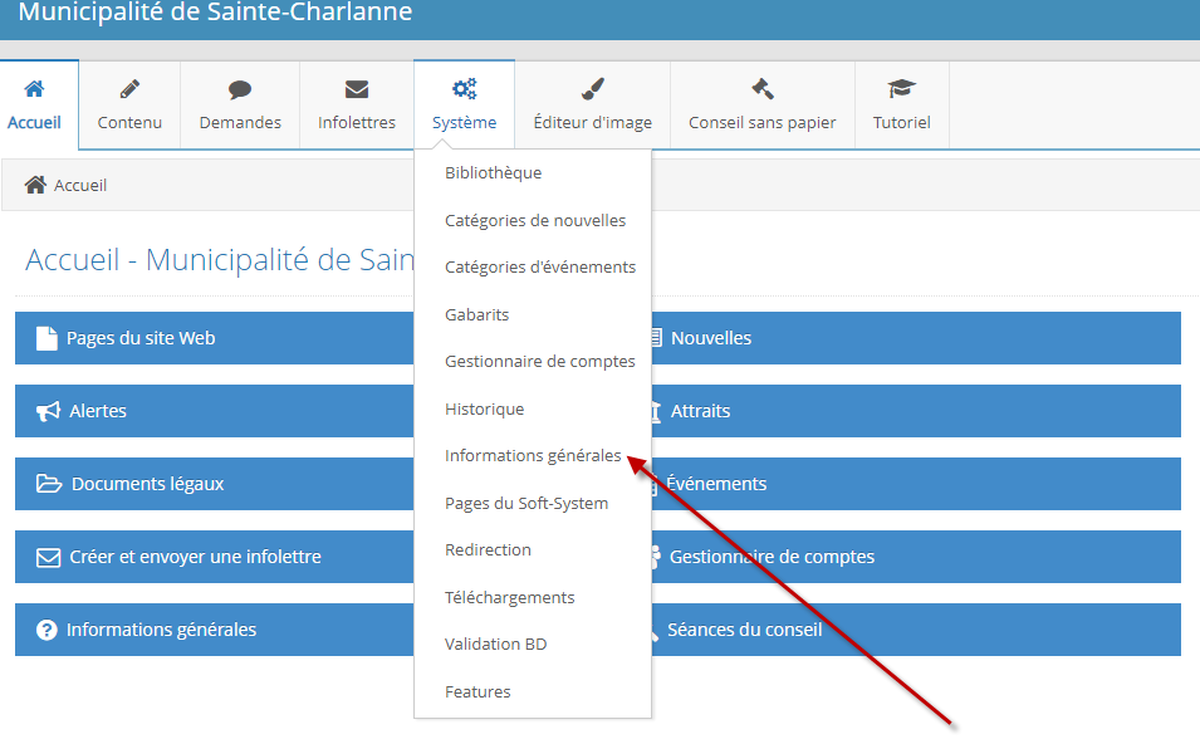1200x738 pixels.
Task: Click the question mark icon on Informations générales tile
Action: [x=47, y=630]
